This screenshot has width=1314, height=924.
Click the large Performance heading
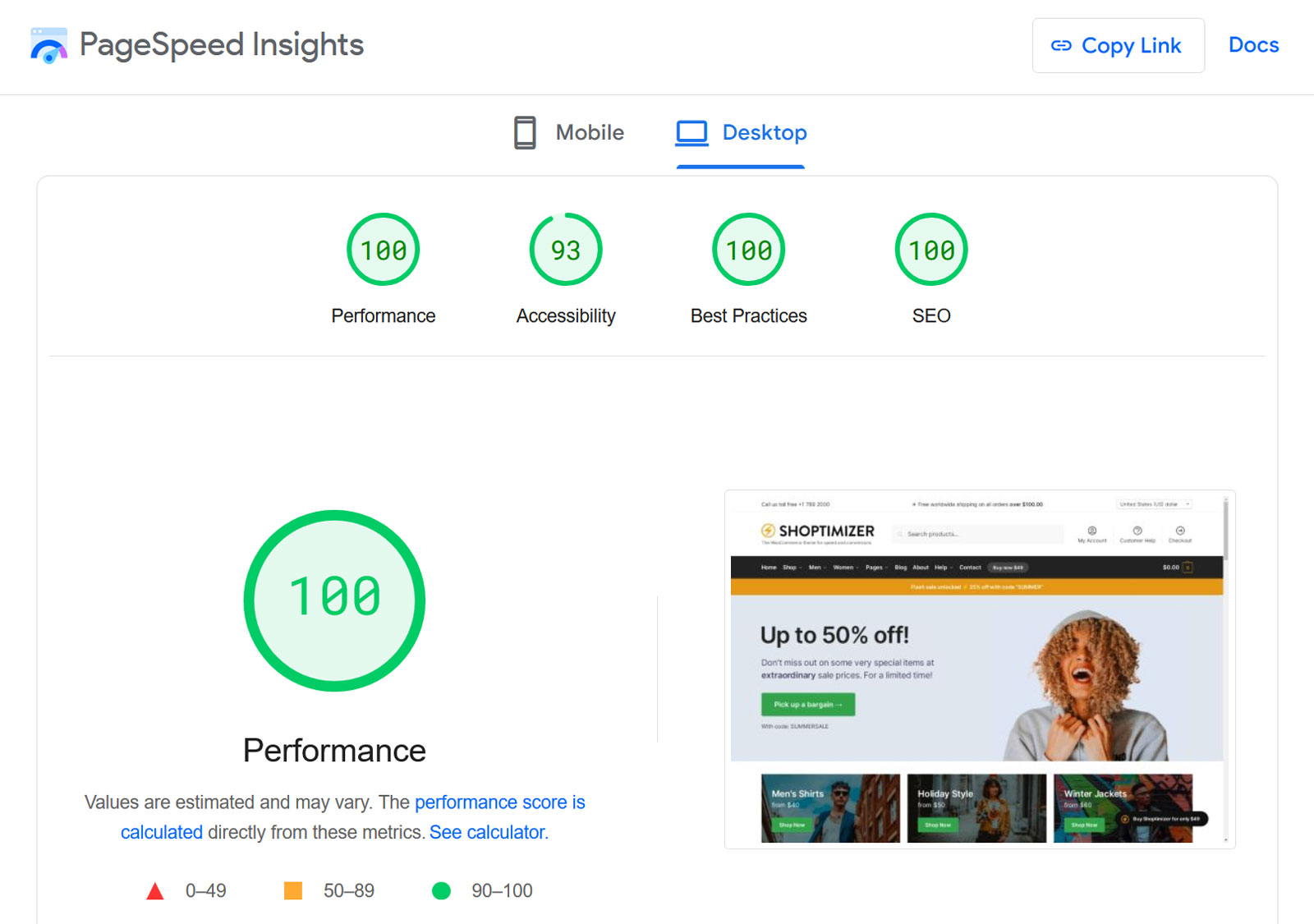(x=334, y=751)
